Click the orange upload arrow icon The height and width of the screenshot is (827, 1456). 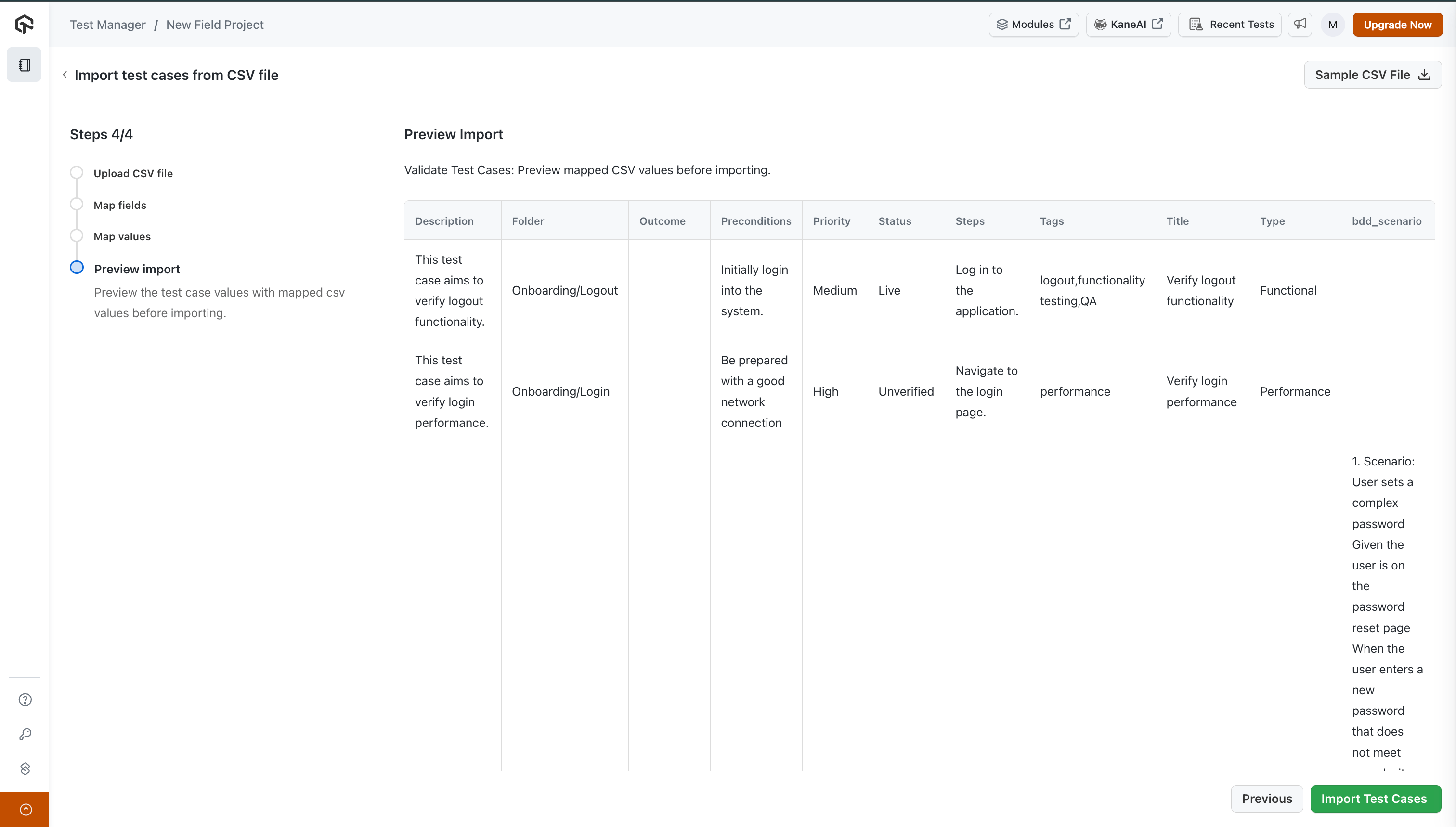(x=25, y=809)
